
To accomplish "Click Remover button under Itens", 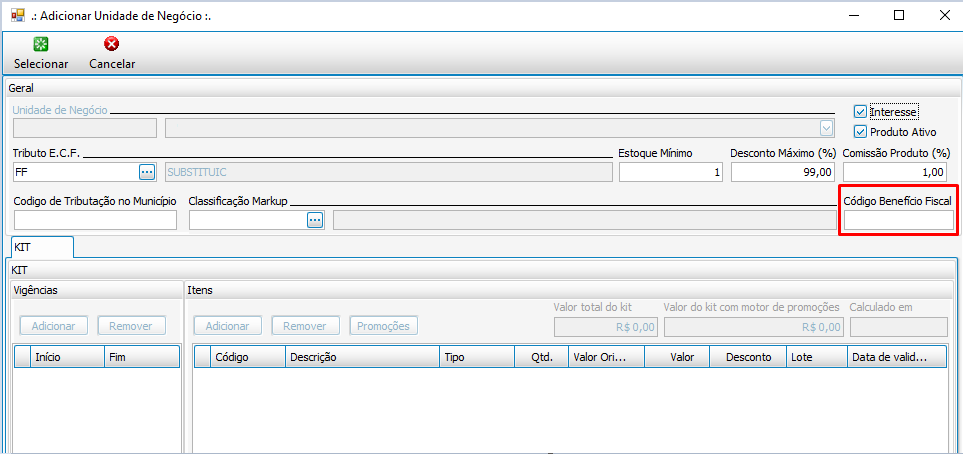I will click(305, 326).
